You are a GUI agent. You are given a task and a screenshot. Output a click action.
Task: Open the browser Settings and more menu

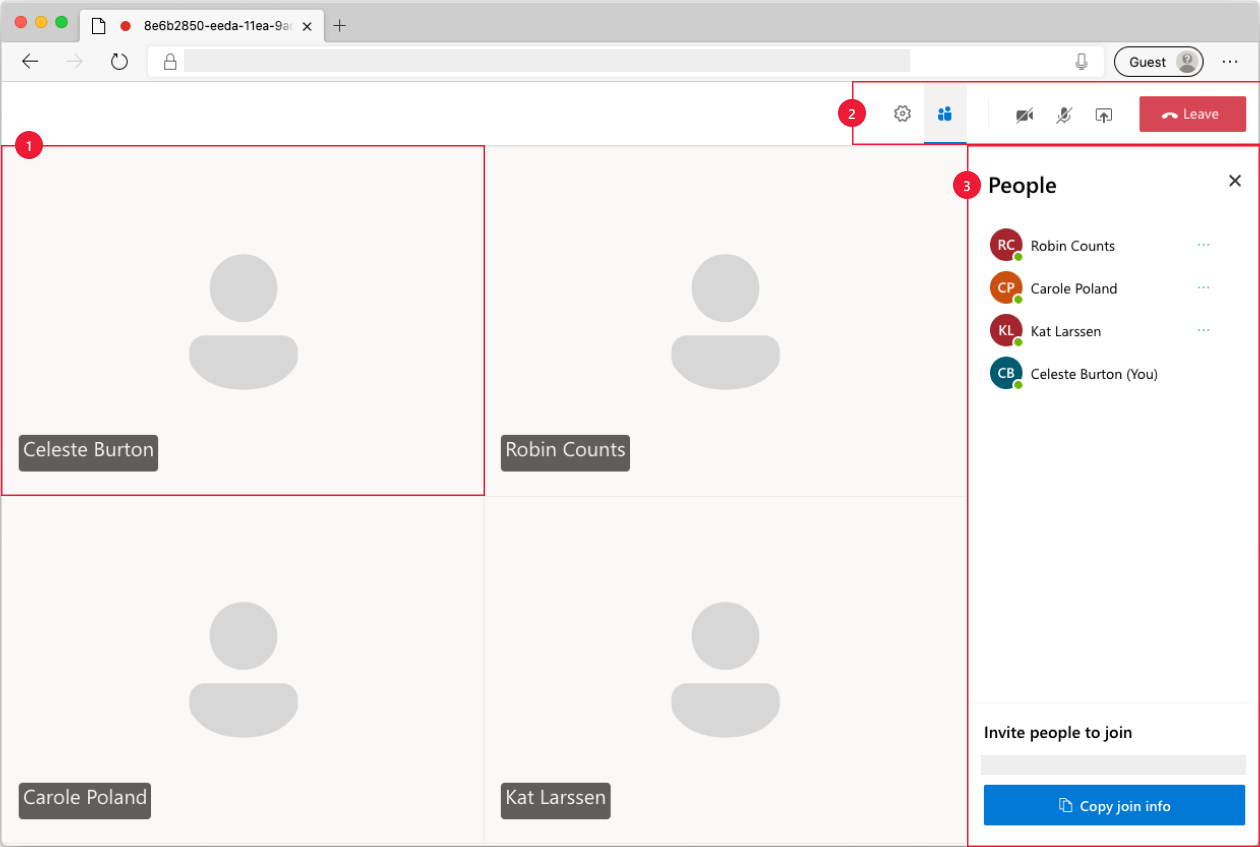coord(1230,61)
